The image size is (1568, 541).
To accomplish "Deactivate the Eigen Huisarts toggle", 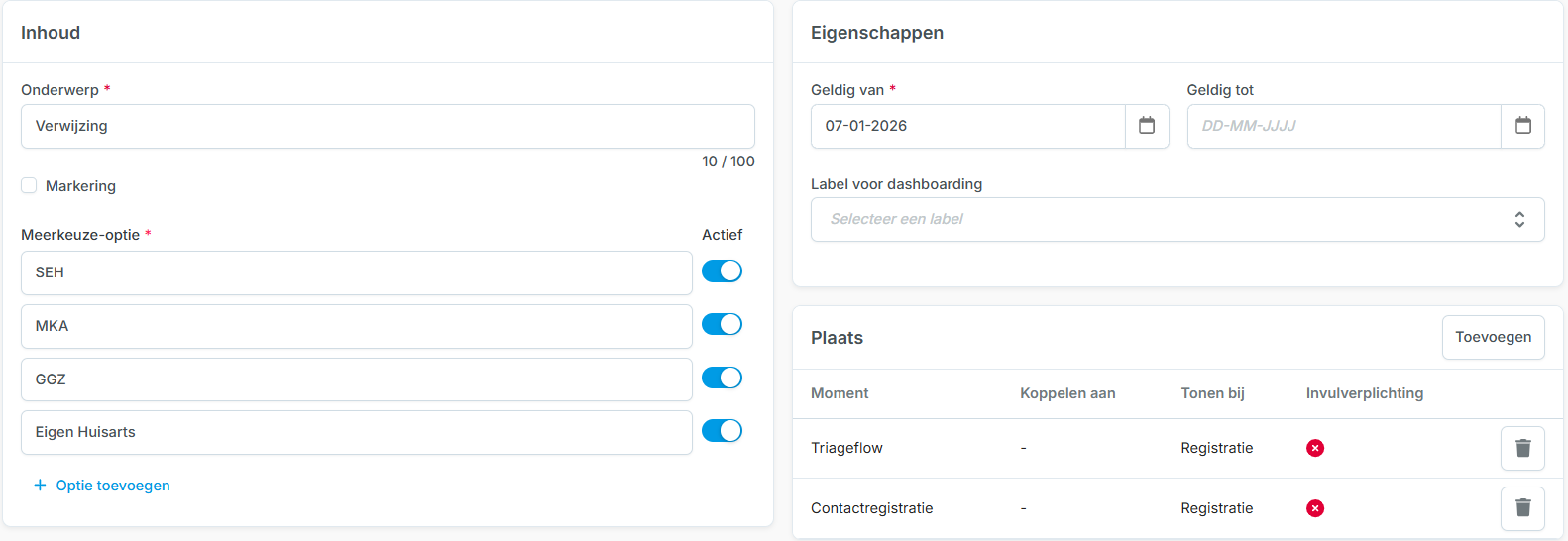I will (722, 431).
